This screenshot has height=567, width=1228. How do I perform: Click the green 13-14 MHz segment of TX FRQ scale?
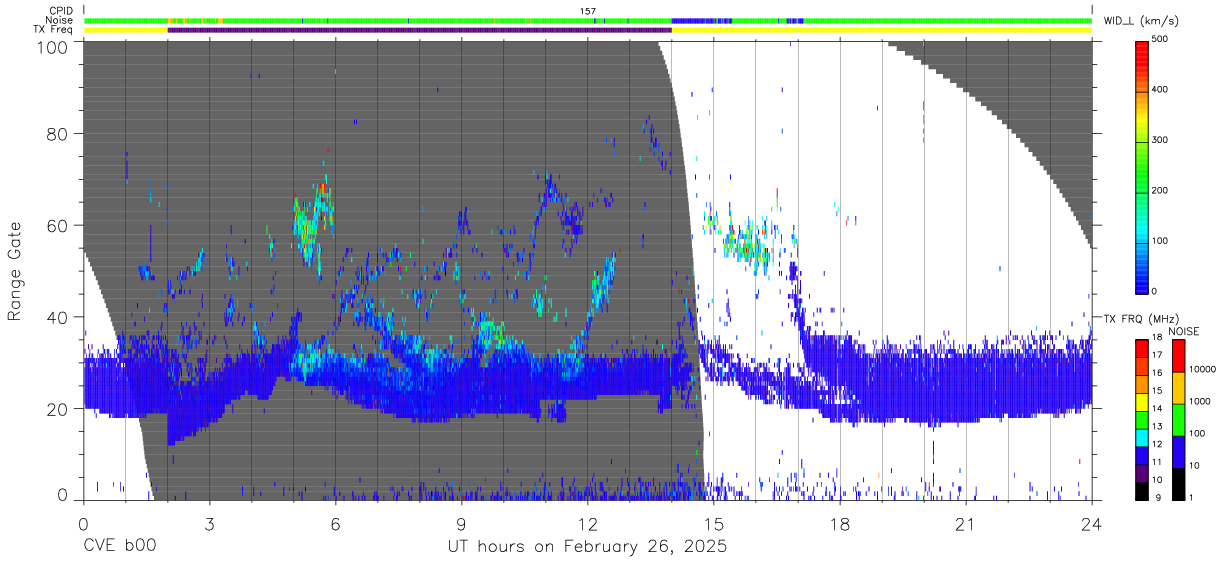(1142, 420)
